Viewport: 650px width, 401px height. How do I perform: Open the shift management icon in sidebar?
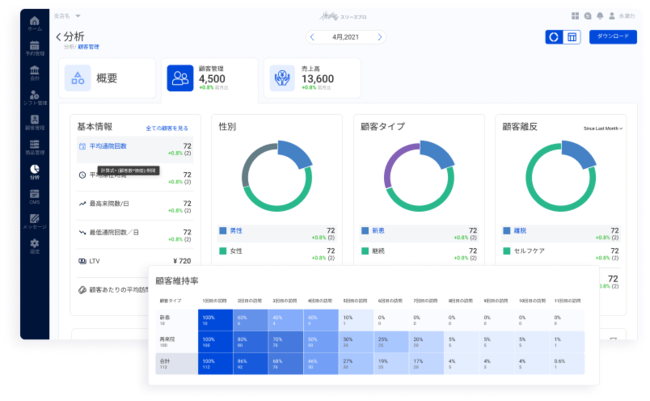click(34, 95)
